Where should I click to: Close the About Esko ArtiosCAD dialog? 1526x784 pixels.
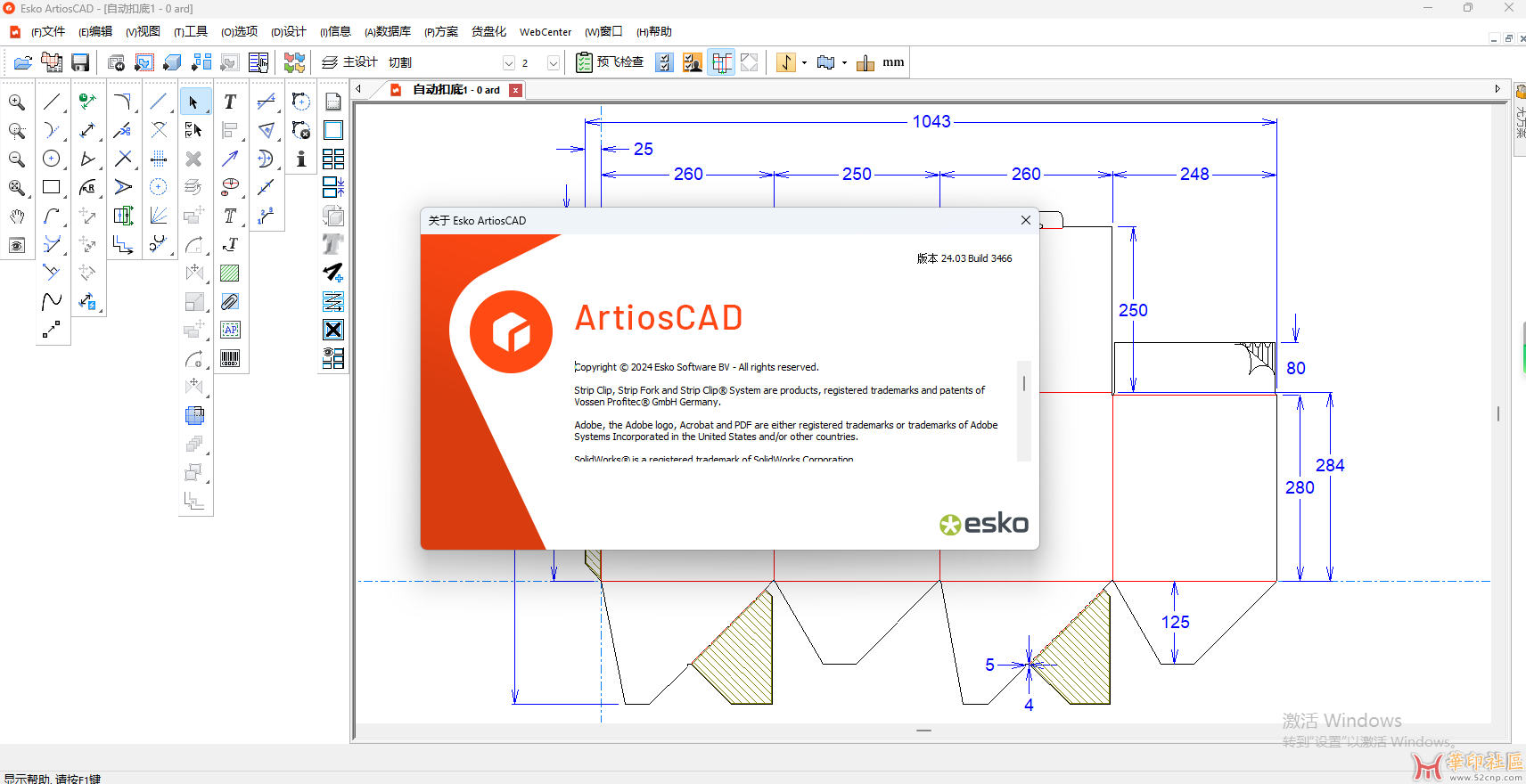point(1026,220)
